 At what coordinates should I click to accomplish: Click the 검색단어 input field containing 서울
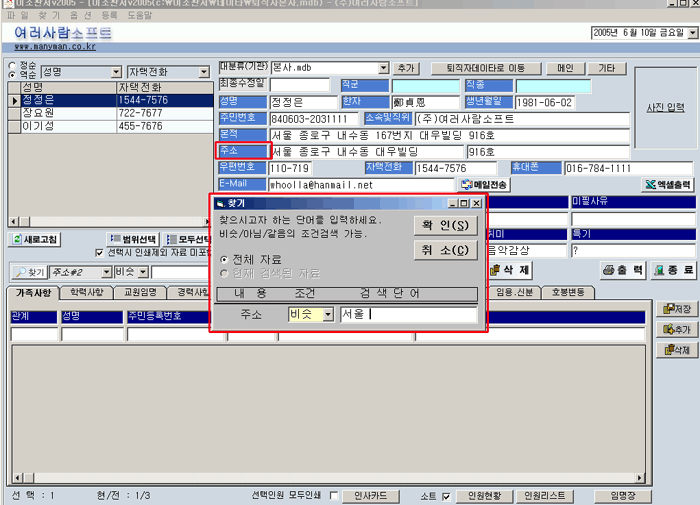407,315
